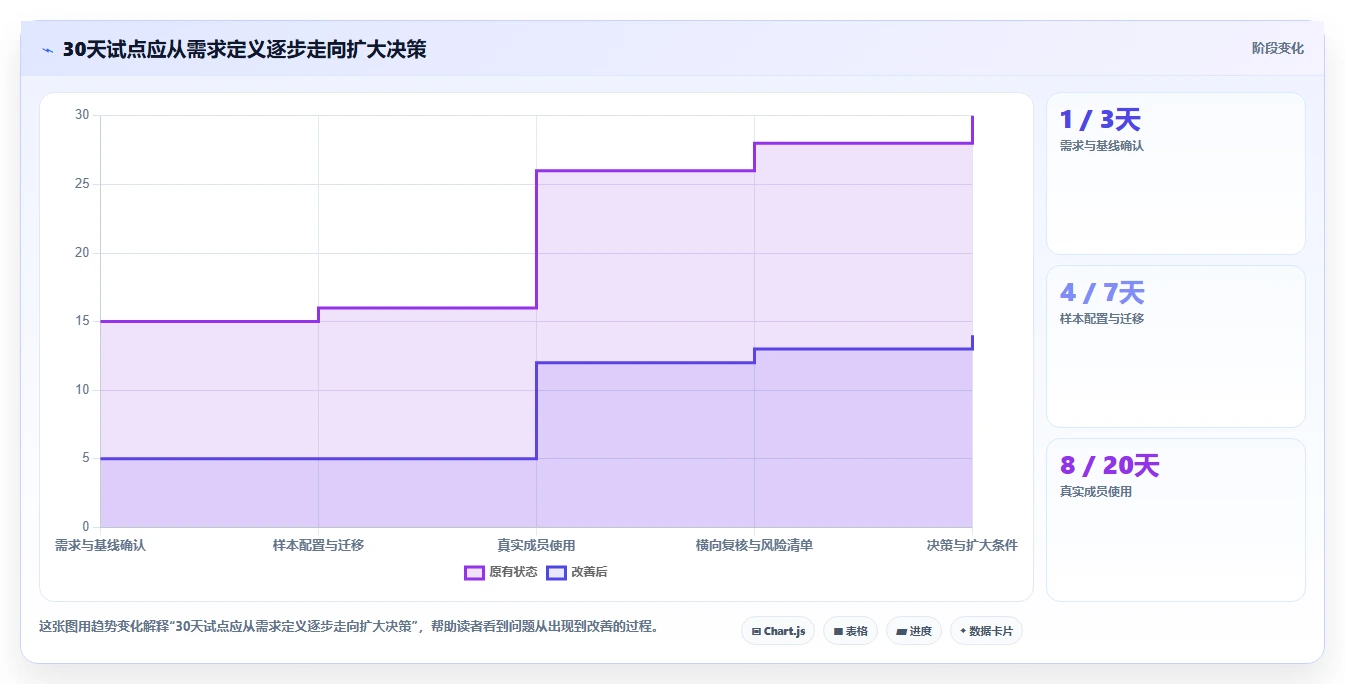Screen dimensions: 1345x684
Task: Click the 样本配置与迁移 x-axis label
Action: click(318, 545)
